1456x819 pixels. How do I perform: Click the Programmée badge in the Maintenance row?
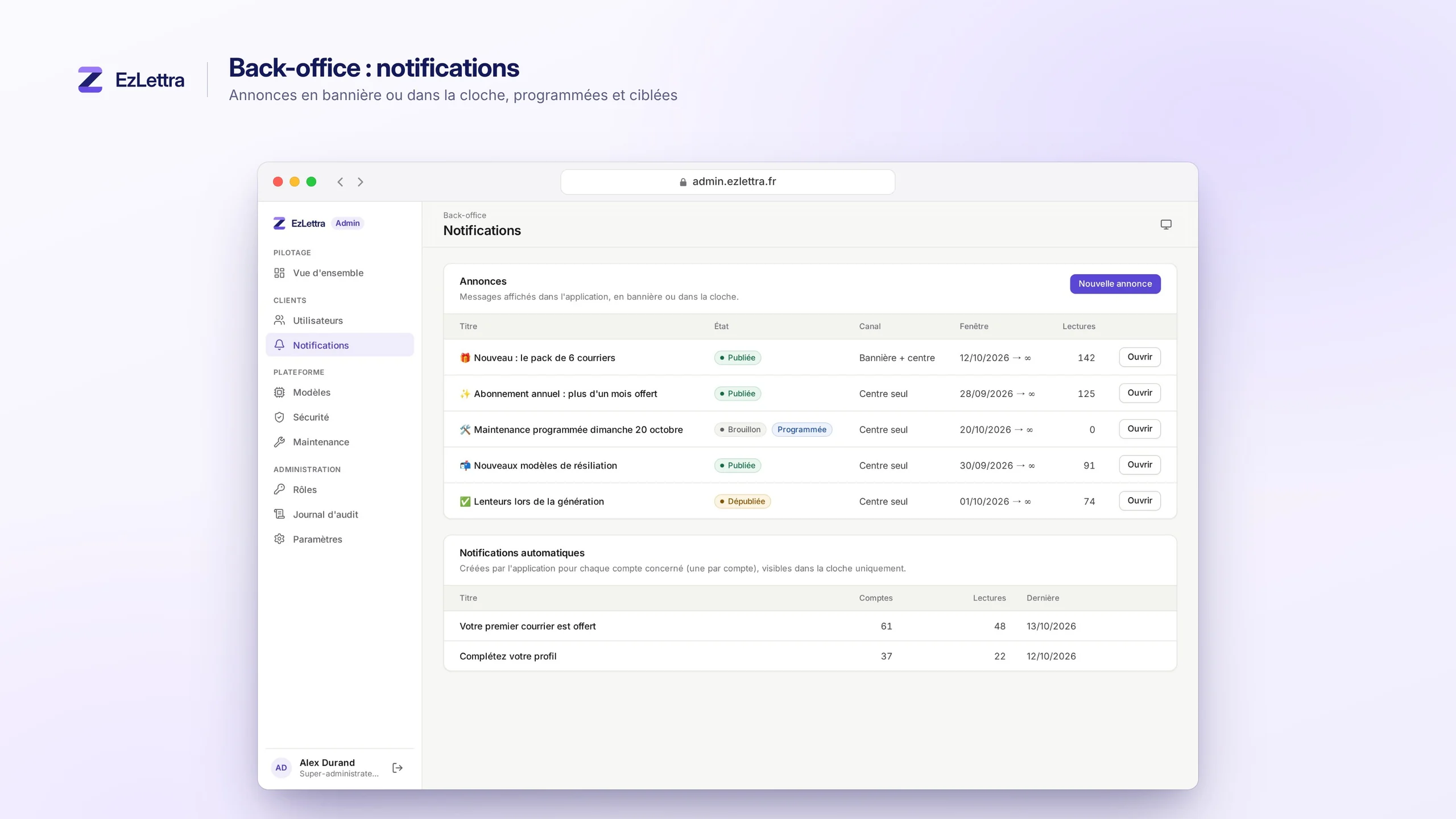click(x=801, y=429)
